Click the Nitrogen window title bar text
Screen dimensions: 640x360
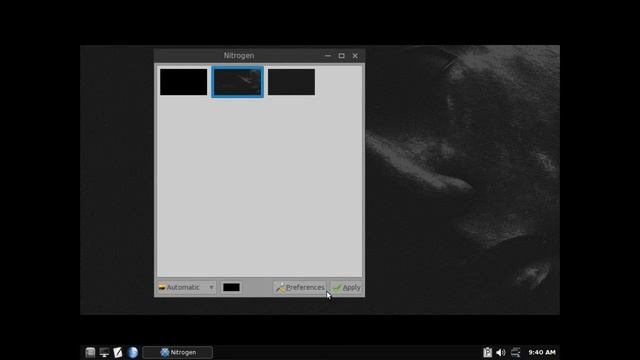(239, 56)
